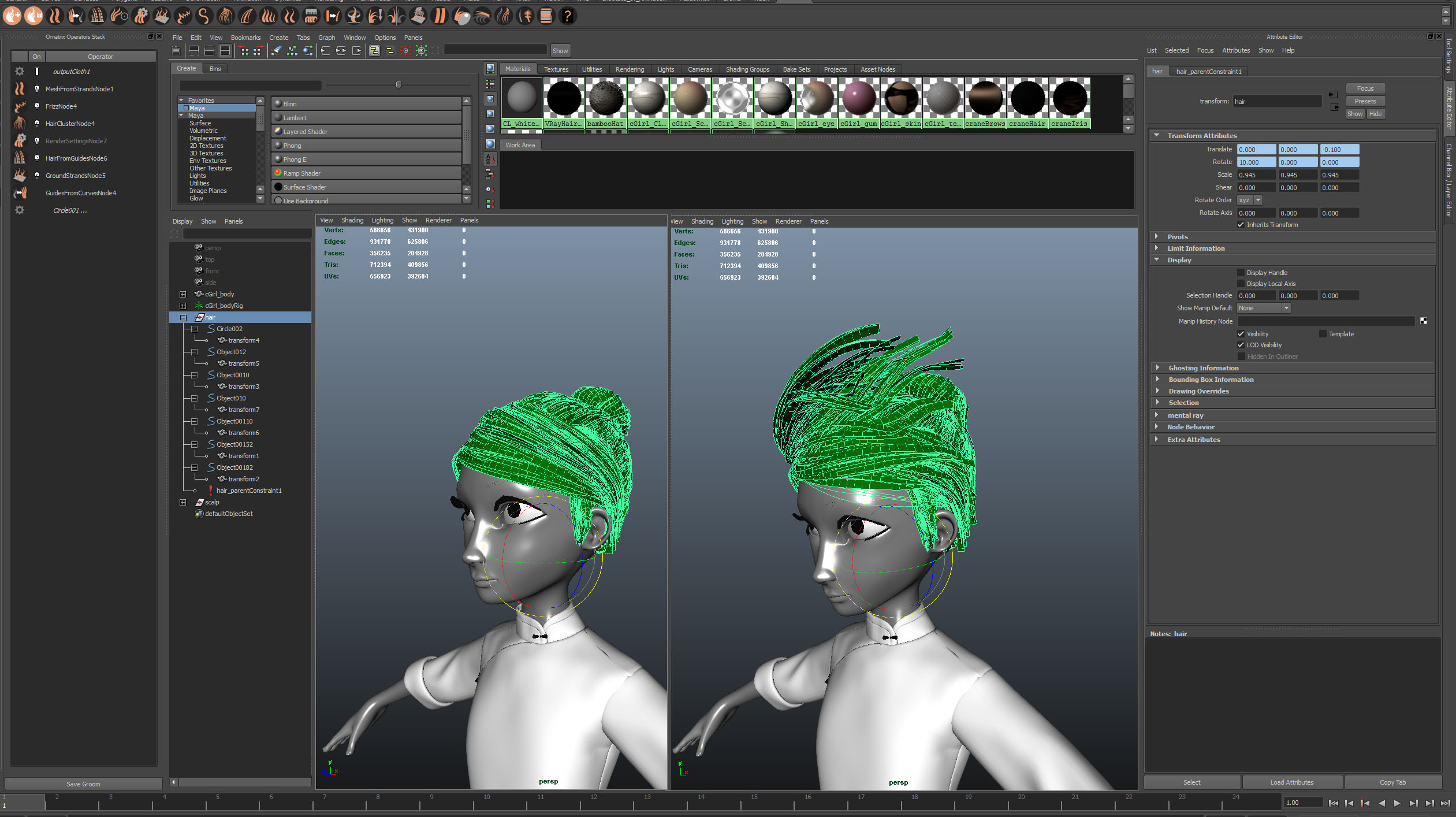Click the go to end playback button
The width and height of the screenshot is (1456, 817).
point(1445,803)
